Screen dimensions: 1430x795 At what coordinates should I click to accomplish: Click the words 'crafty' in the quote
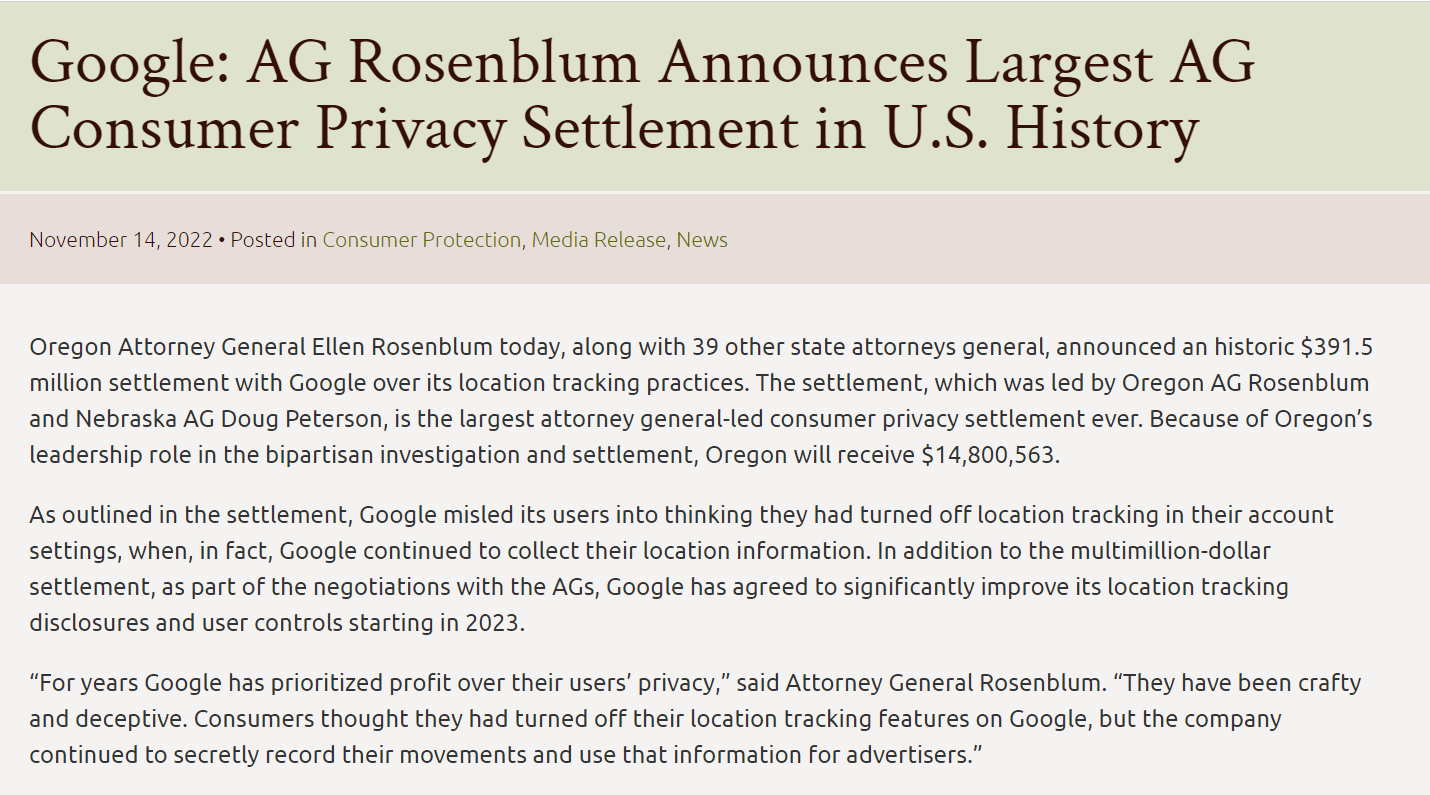1330,683
